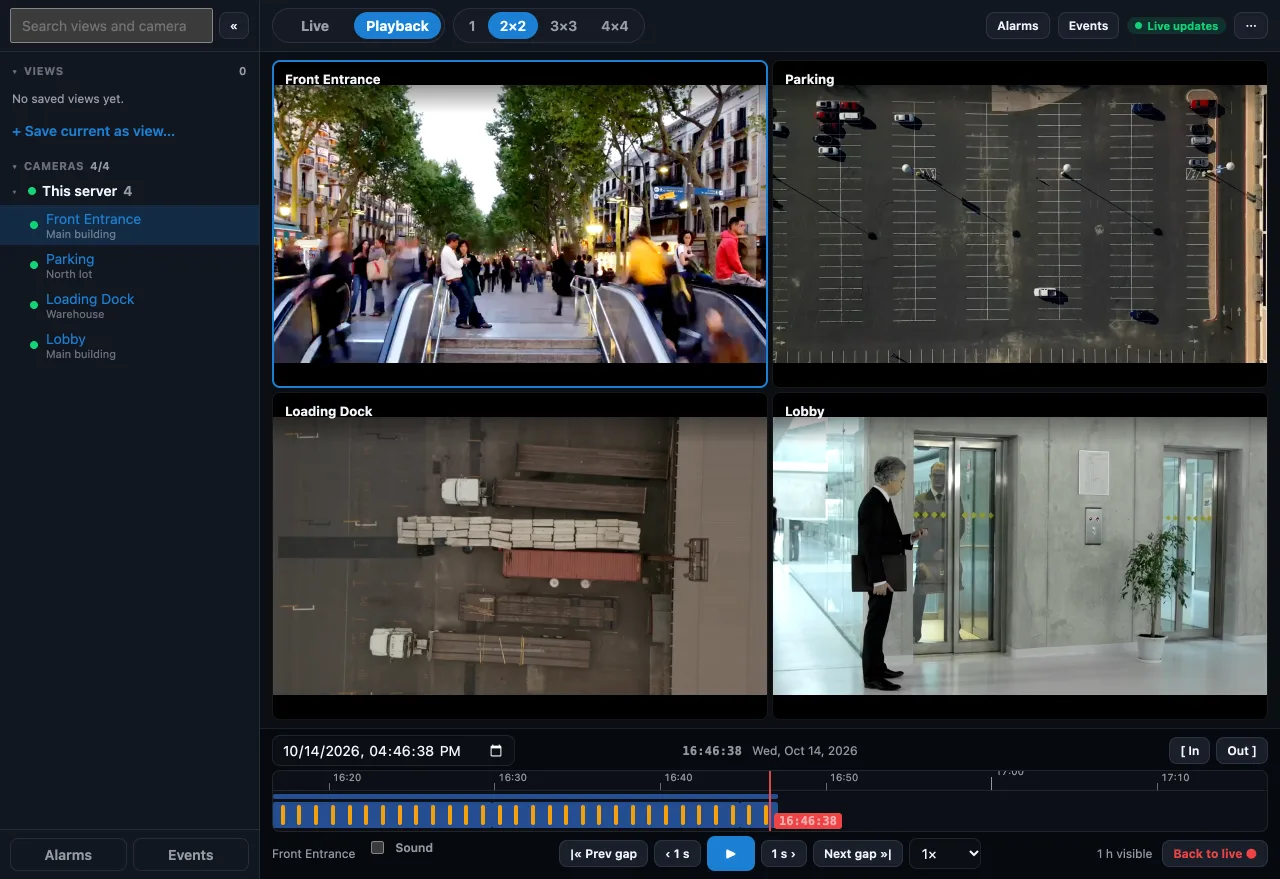Open the three-dots more options menu
This screenshot has height=879, width=1280.
[x=1251, y=26]
